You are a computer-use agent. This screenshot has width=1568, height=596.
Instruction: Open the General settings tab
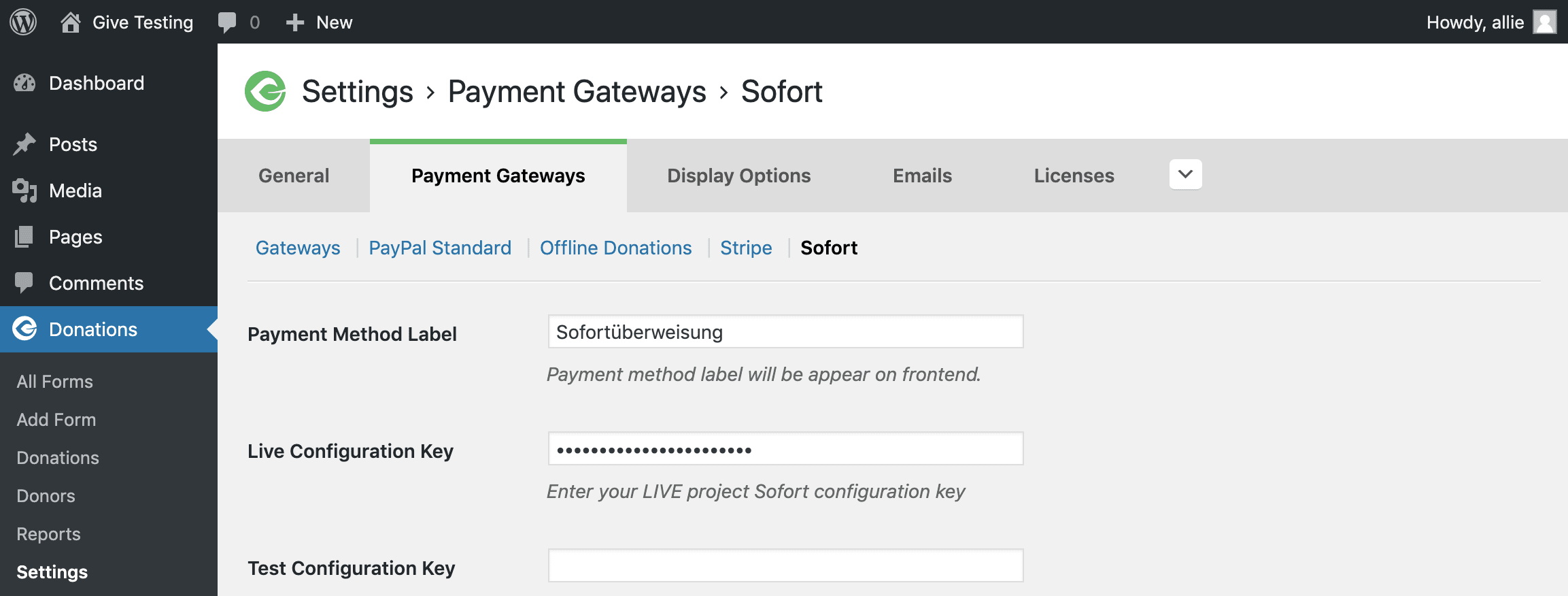tap(294, 176)
